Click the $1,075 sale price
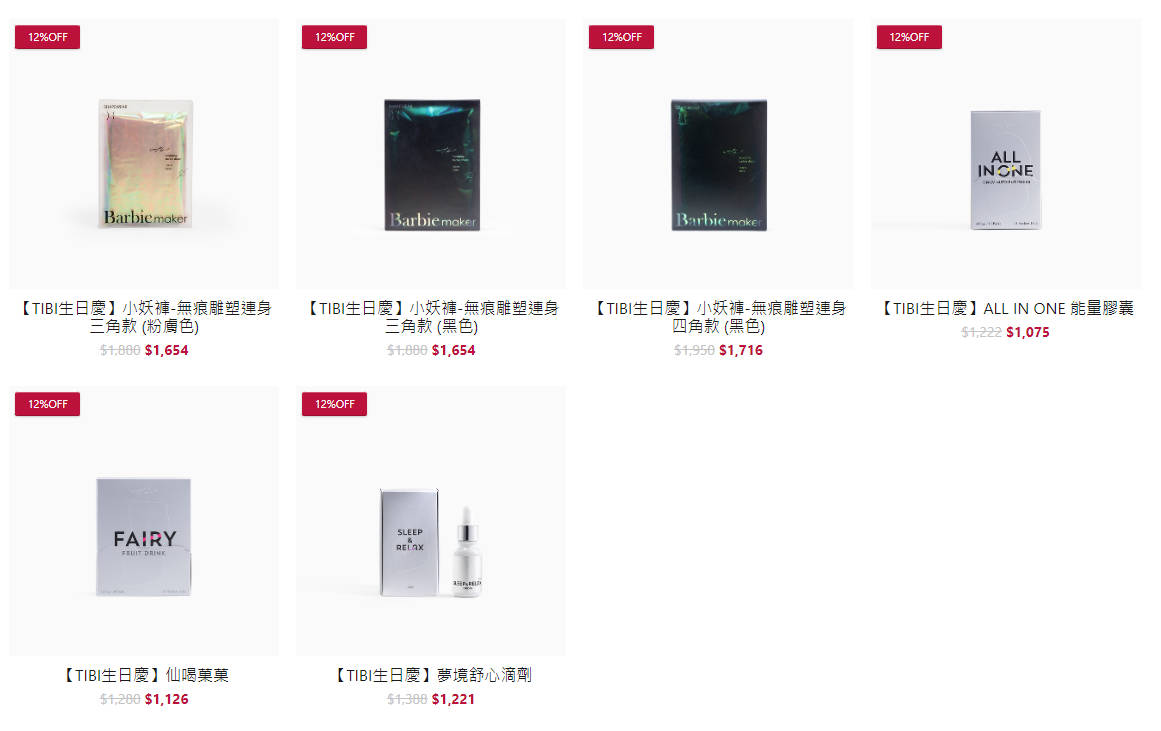Viewport: 1161px width, 731px height. click(x=1028, y=333)
